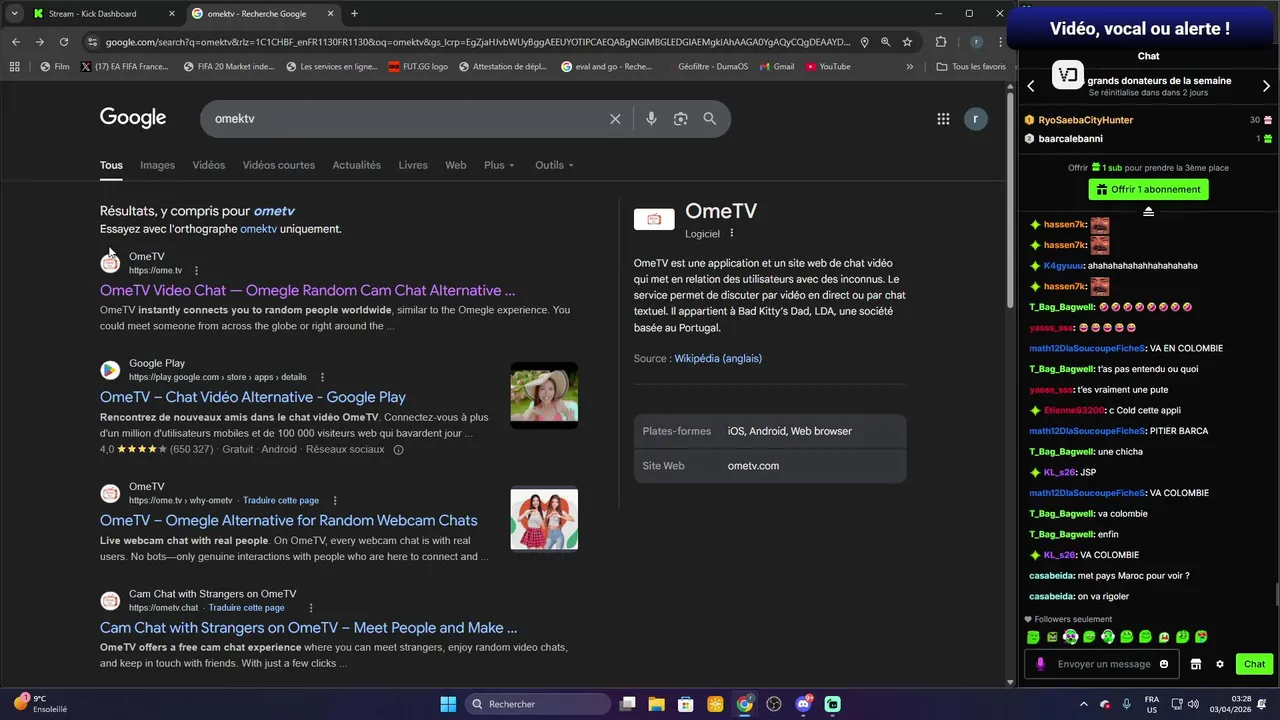This screenshot has height=720, width=1280.
Task: Switch to the Vidéos courtes tab
Action: (x=279, y=165)
